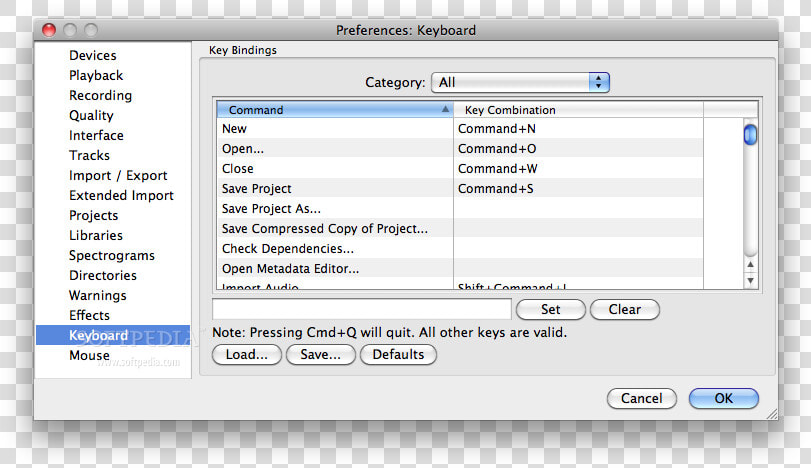Select the Save Project command row
The height and width of the screenshot is (468, 811).
[460, 189]
